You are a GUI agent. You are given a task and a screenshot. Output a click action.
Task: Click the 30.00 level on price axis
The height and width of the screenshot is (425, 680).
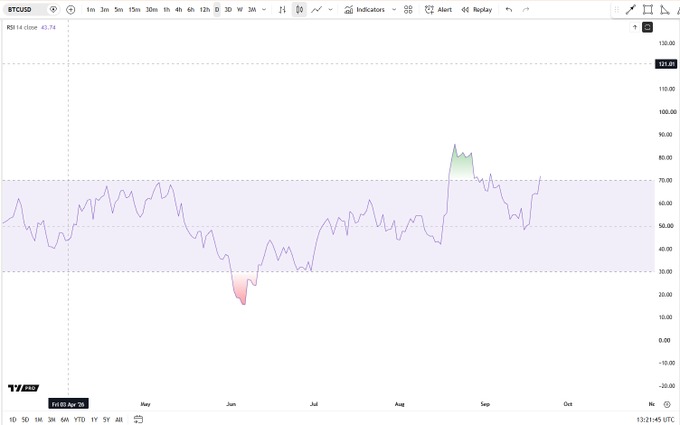click(x=665, y=271)
